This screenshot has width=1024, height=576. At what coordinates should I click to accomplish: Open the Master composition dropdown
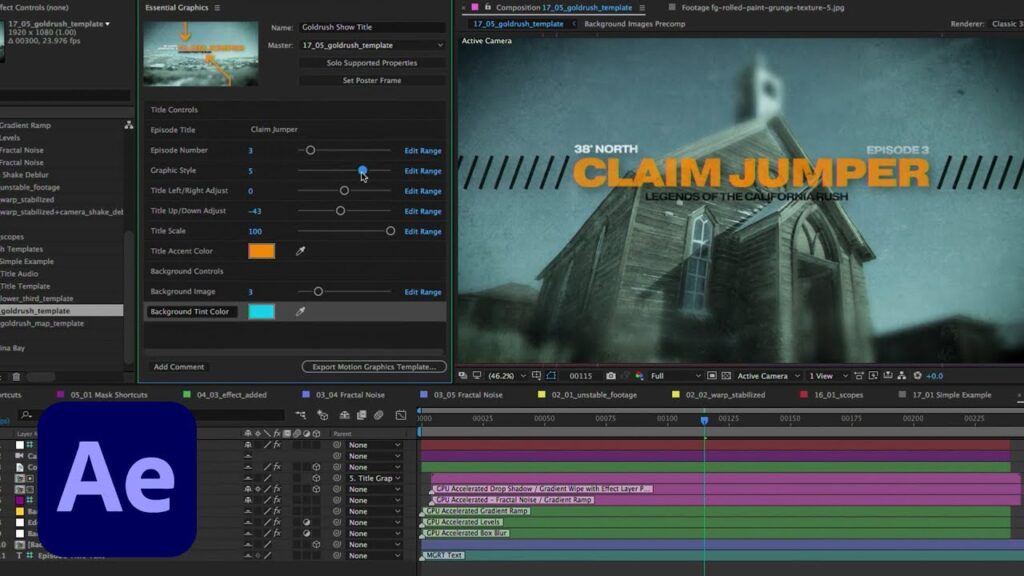(x=372, y=45)
